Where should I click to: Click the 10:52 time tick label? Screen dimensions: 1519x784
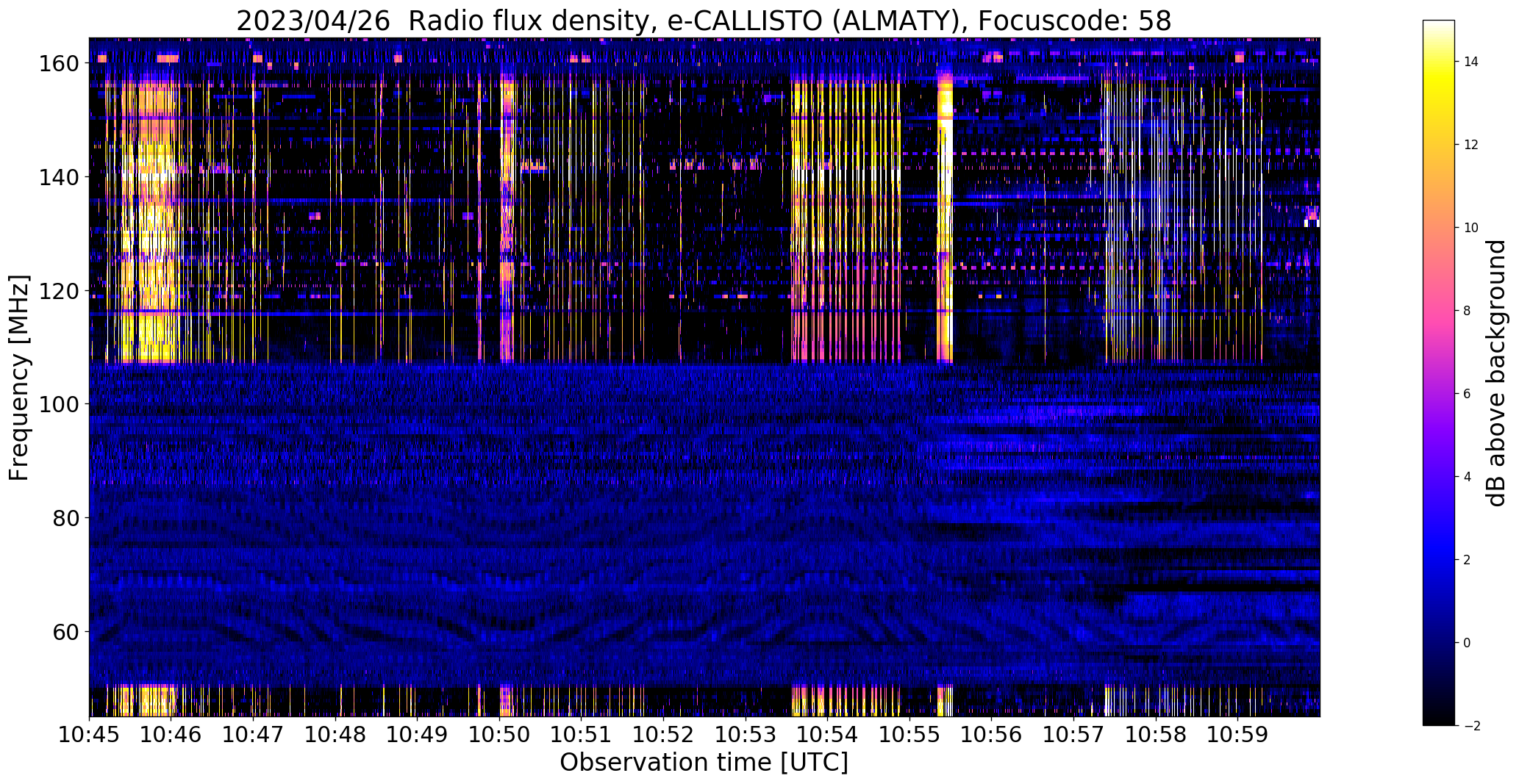[664, 735]
